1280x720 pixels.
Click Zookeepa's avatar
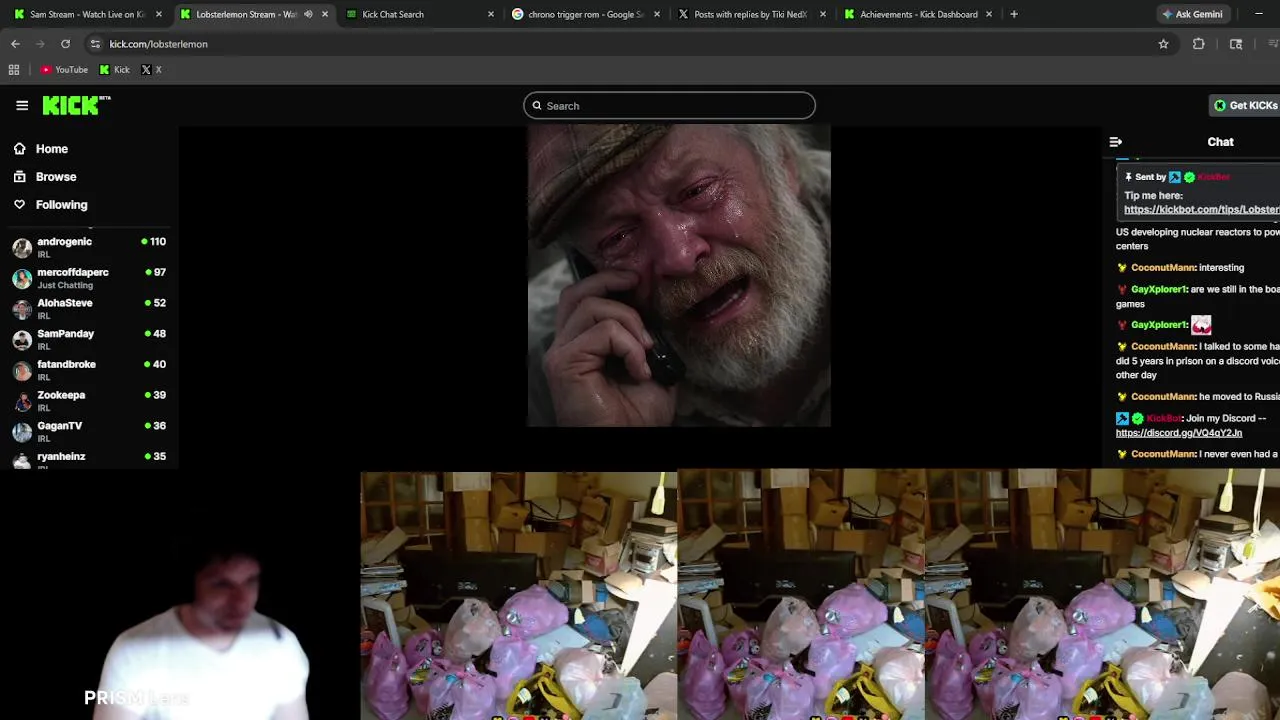(22, 401)
